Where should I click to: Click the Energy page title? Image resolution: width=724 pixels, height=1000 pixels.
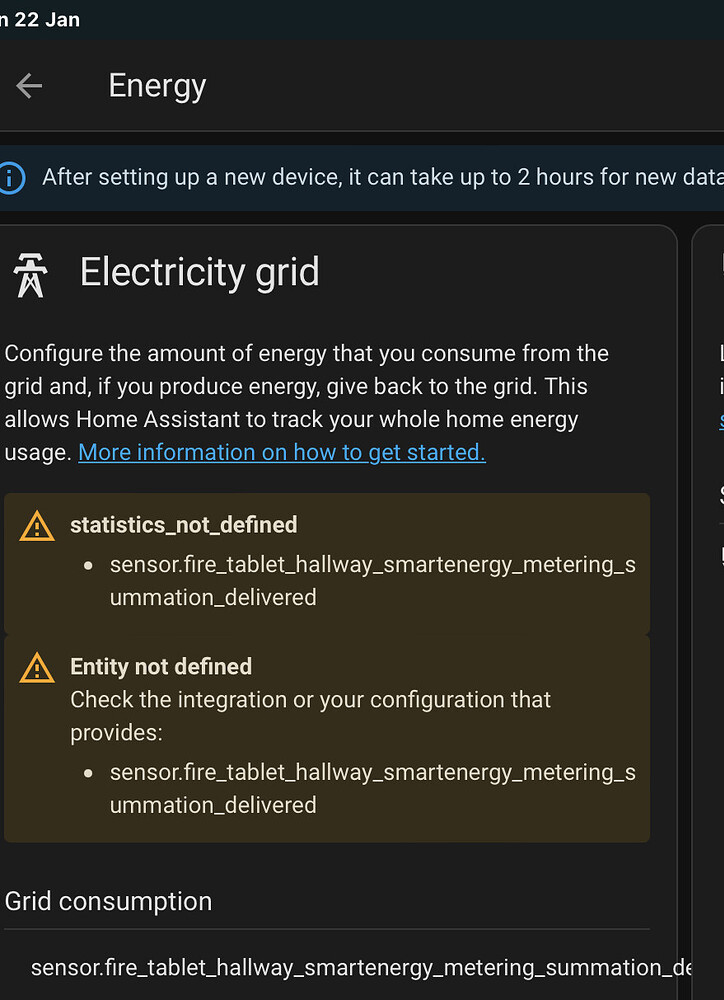tap(156, 85)
